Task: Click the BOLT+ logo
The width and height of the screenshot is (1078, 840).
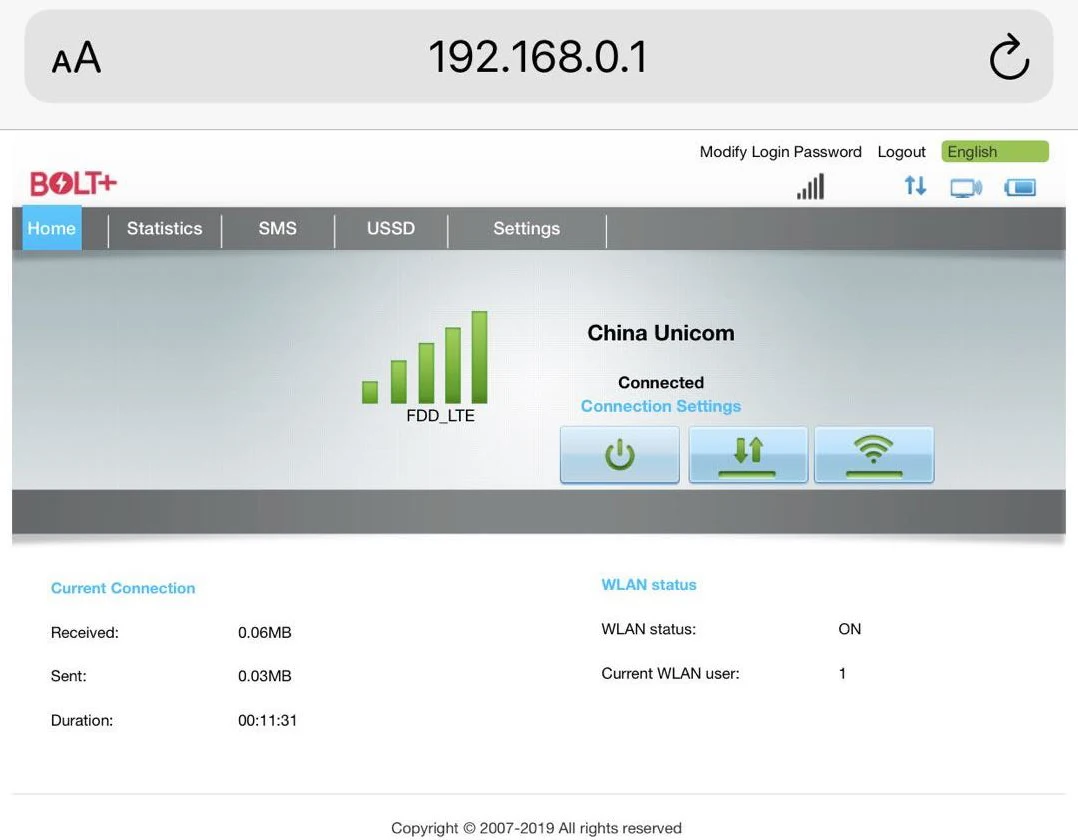Action: pos(73,184)
